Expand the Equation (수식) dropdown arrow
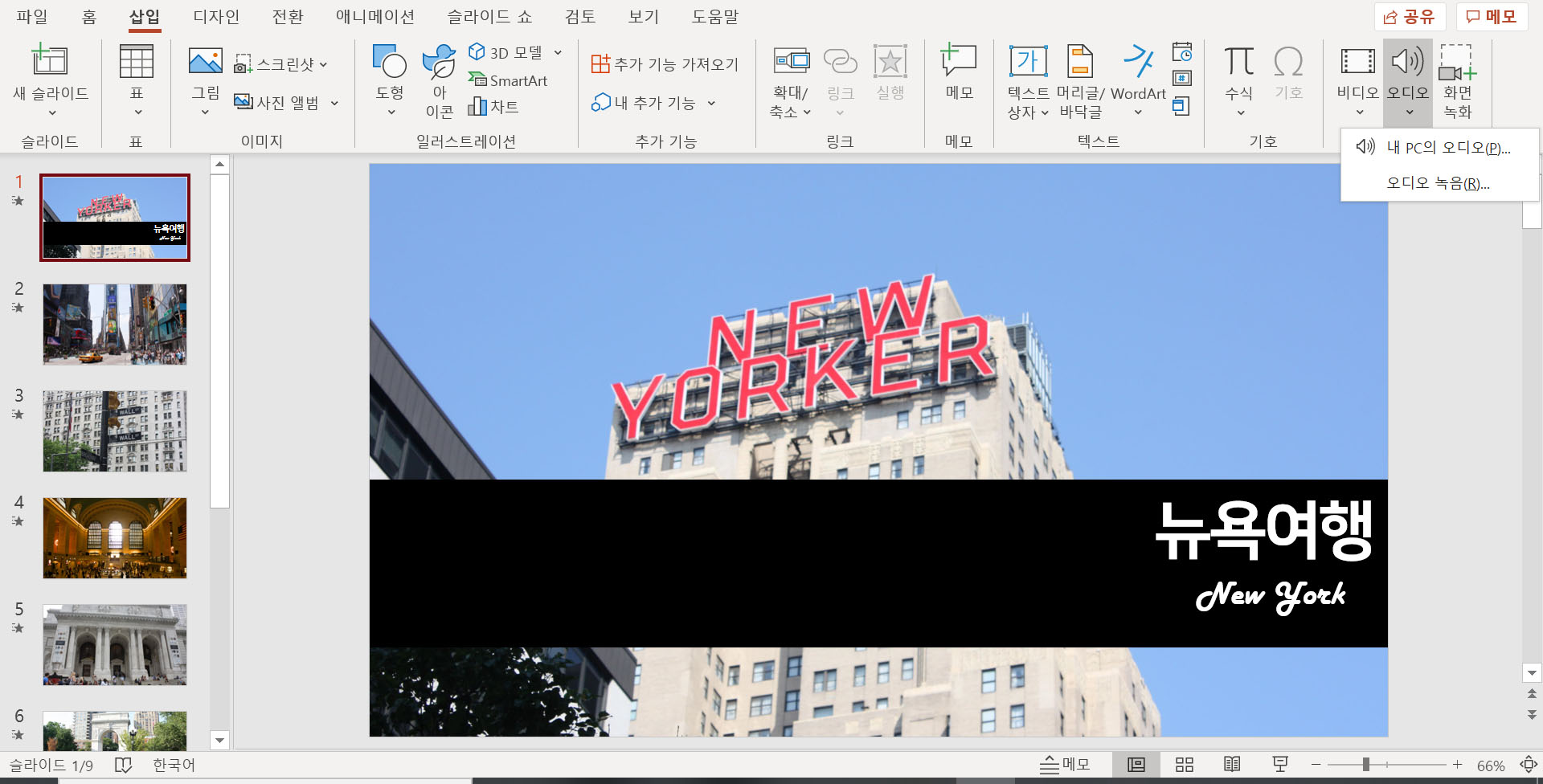Image resolution: width=1543 pixels, height=784 pixels. coord(1241,112)
